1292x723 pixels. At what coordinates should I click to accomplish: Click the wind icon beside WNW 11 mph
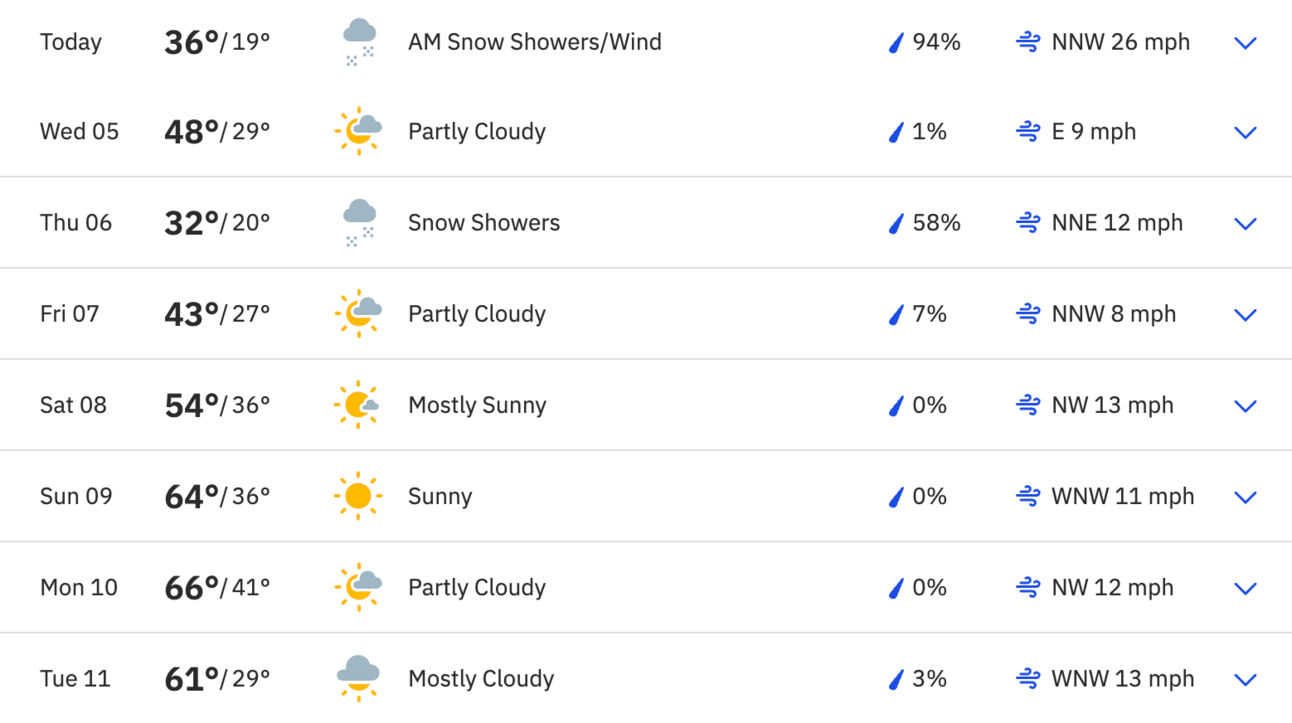pyautogui.click(x=1028, y=496)
